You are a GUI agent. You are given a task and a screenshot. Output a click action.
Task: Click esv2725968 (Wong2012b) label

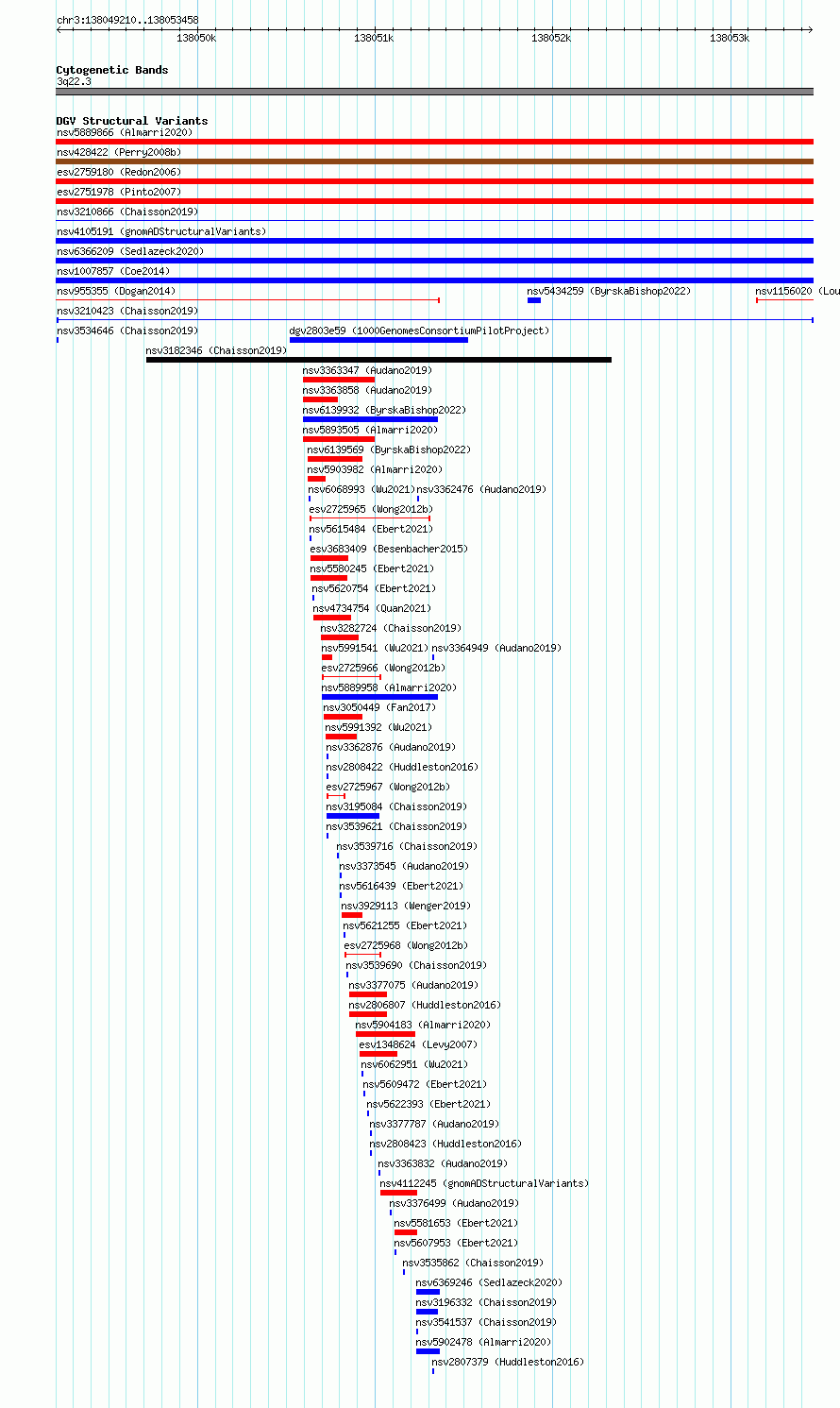(x=406, y=945)
